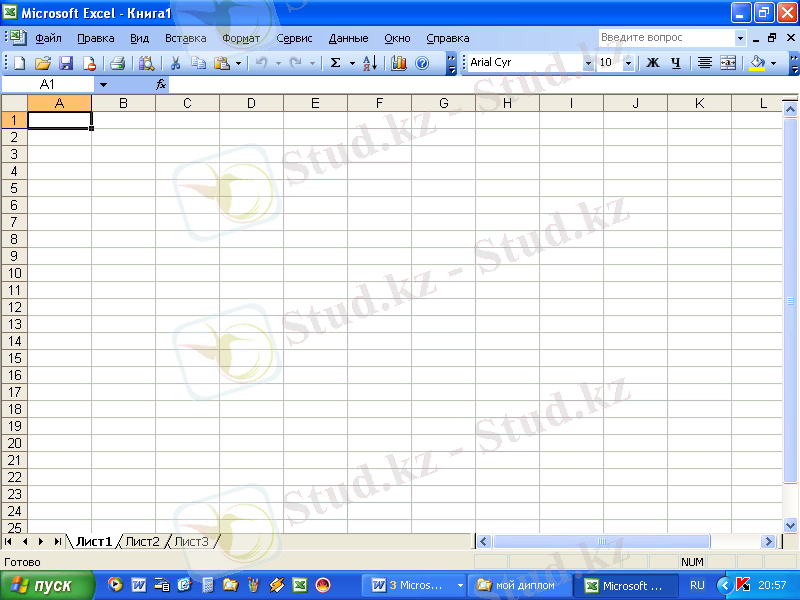Screen dimensions: 800x600
Task: Click the vertical scrollbar down arrow
Action: pyautogui.click(x=790, y=525)
